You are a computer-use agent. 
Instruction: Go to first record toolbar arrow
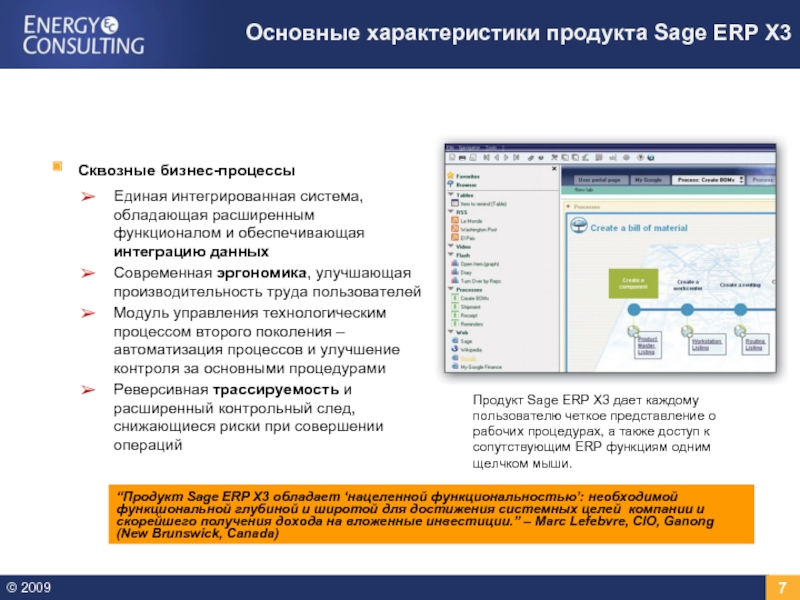(486, 158)
